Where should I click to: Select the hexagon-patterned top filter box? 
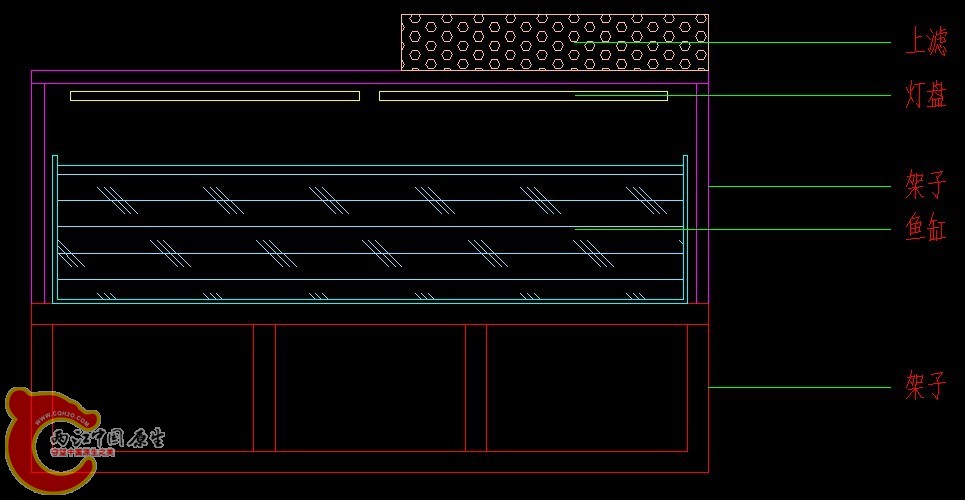pyautogui.click(x=555, y=42)
